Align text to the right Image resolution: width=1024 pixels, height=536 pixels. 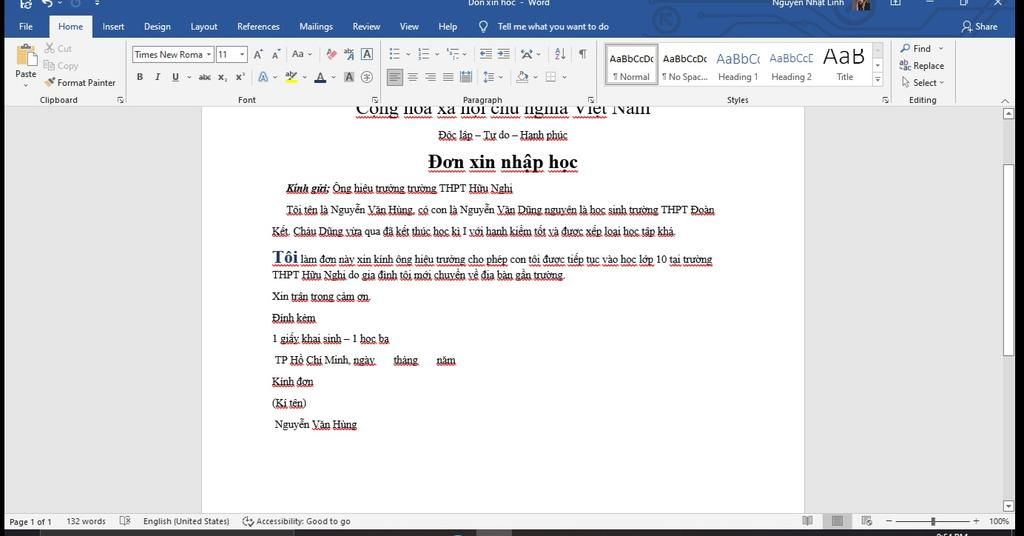(x=430, y=77)
